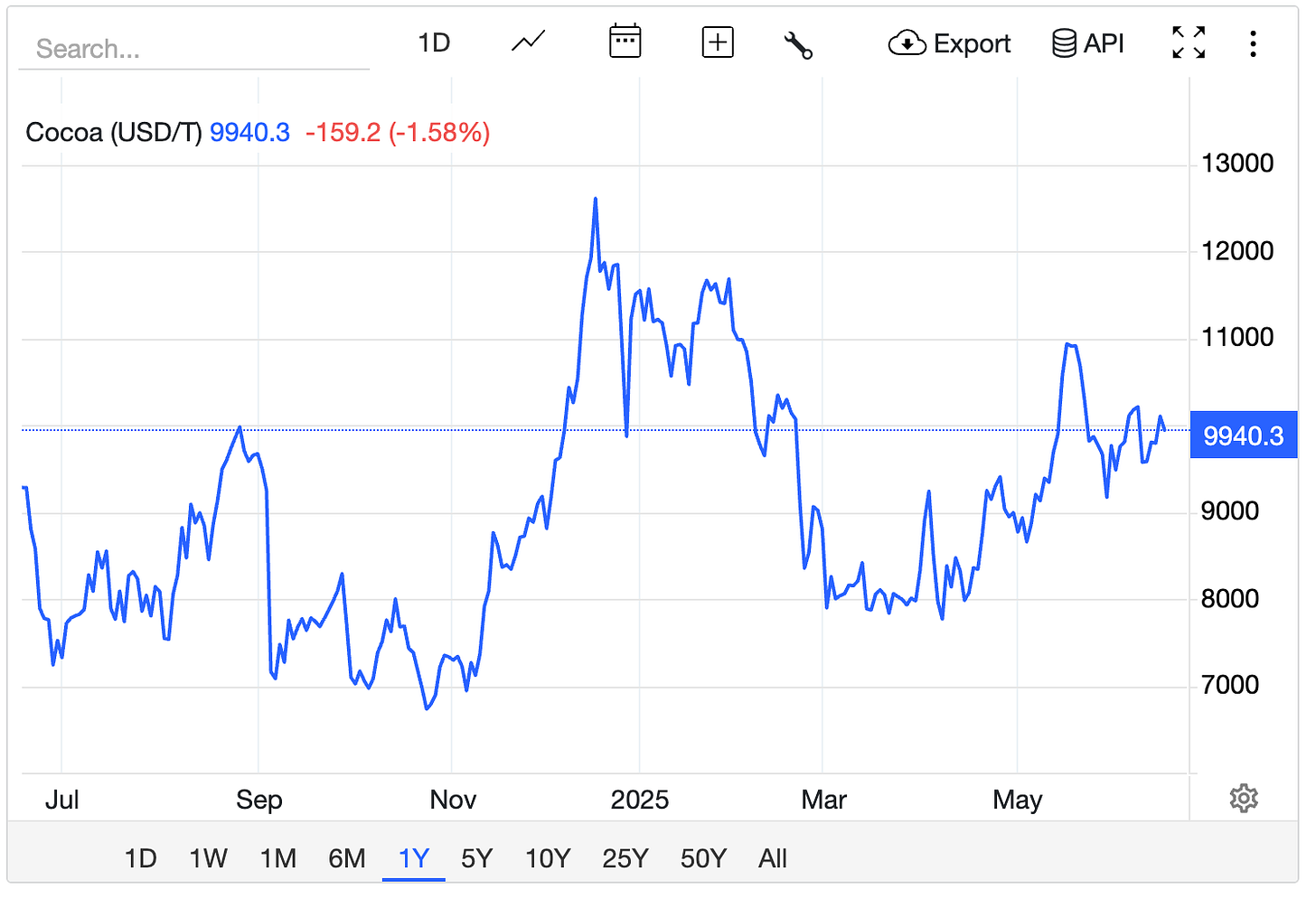
Task: Click the Search input field
Action: coord(194,48)
